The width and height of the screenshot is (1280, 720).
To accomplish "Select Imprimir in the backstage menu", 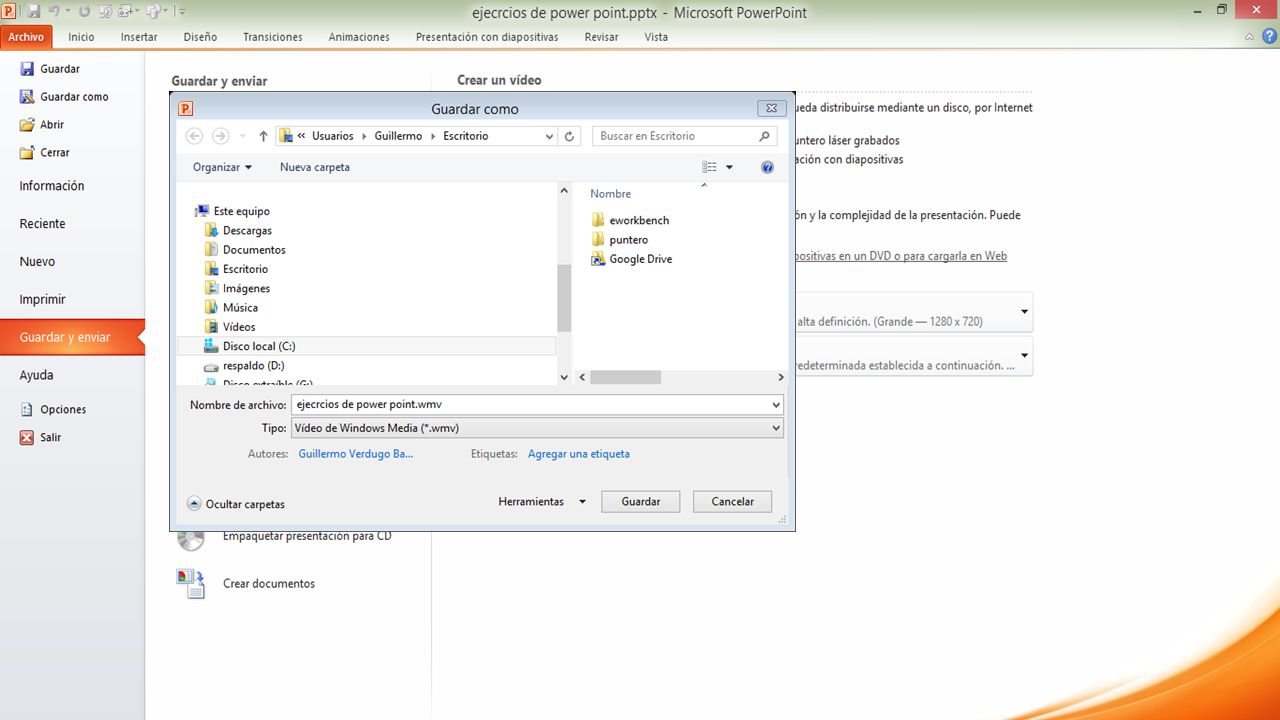I will point(42,299).
